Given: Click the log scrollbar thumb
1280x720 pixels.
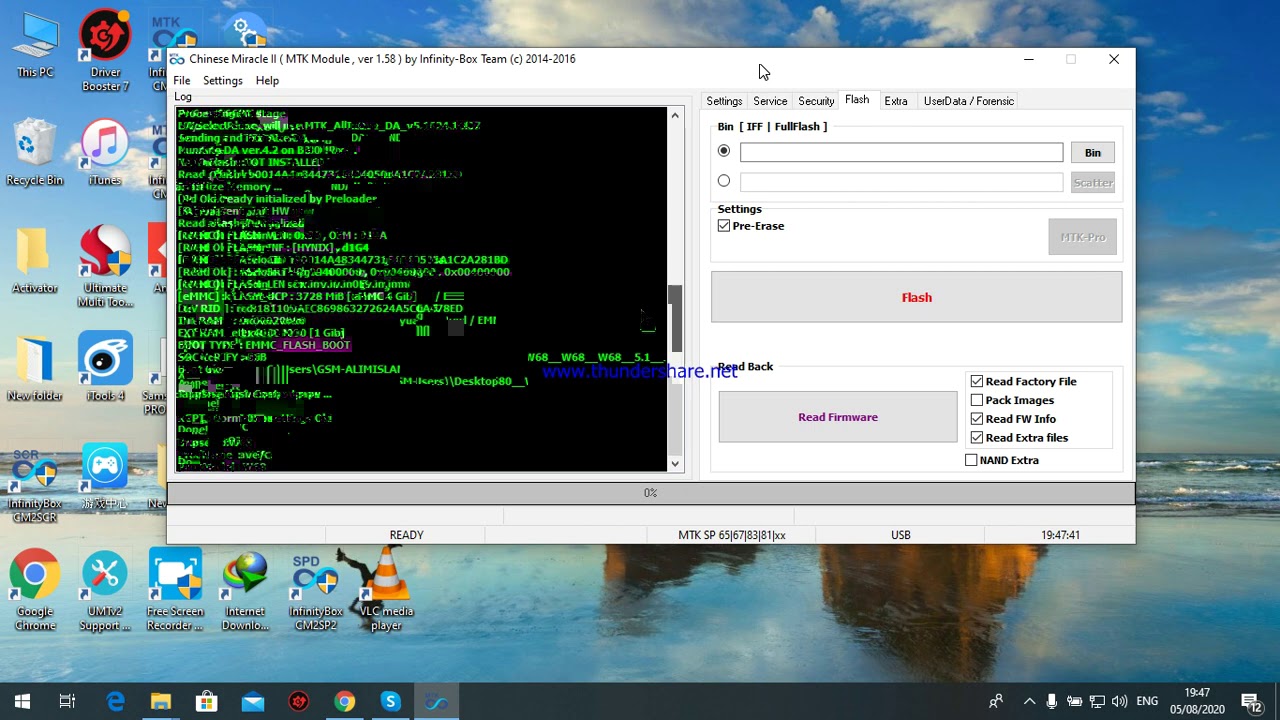Looking at the screenshot, I should 675,318.
